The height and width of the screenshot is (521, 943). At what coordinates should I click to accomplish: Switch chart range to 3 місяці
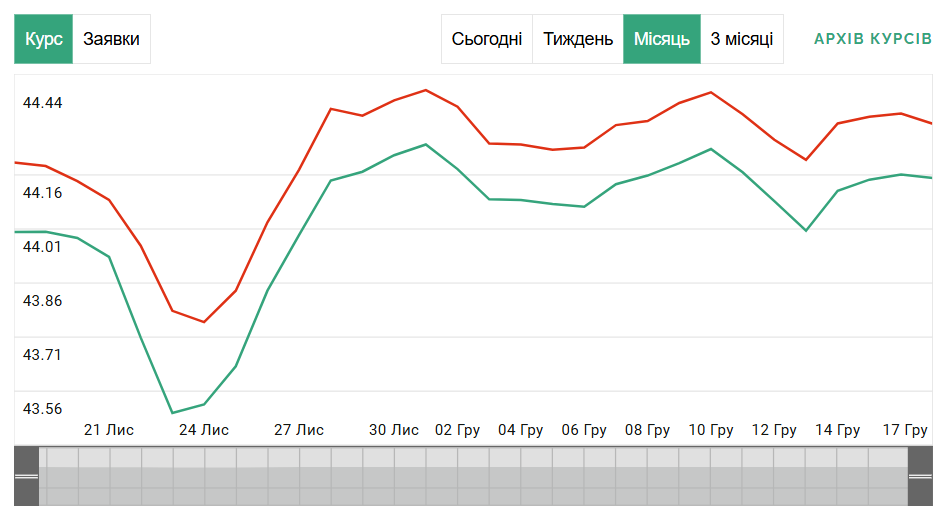741,39
